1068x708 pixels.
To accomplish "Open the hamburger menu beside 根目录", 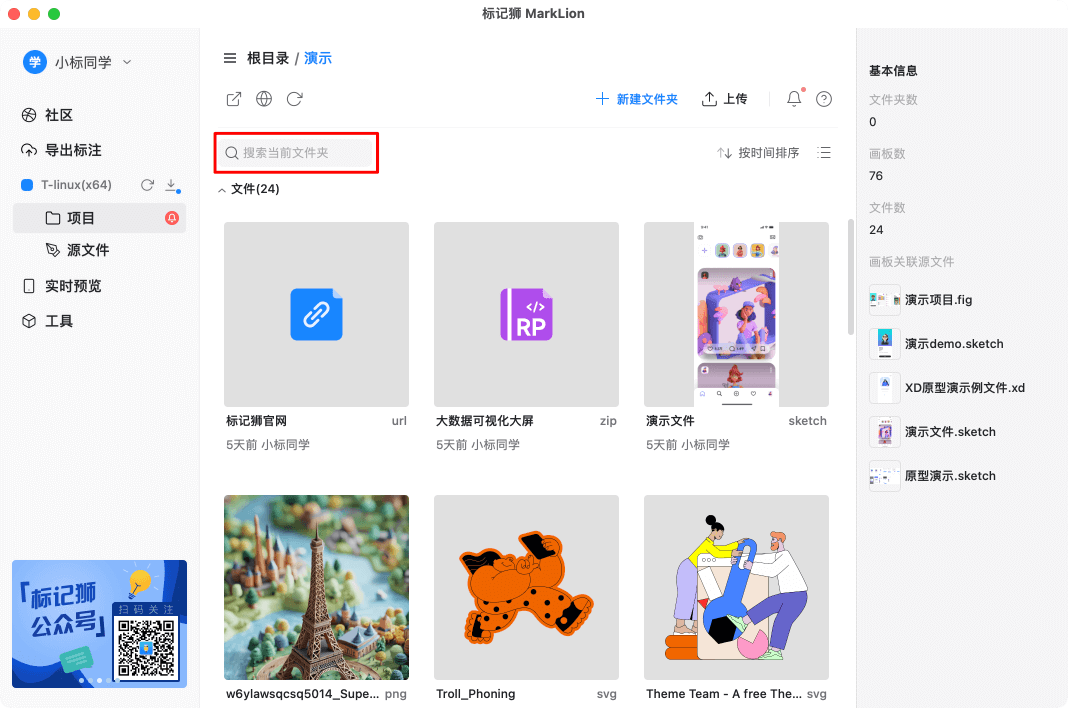I will tap(230, 58).
